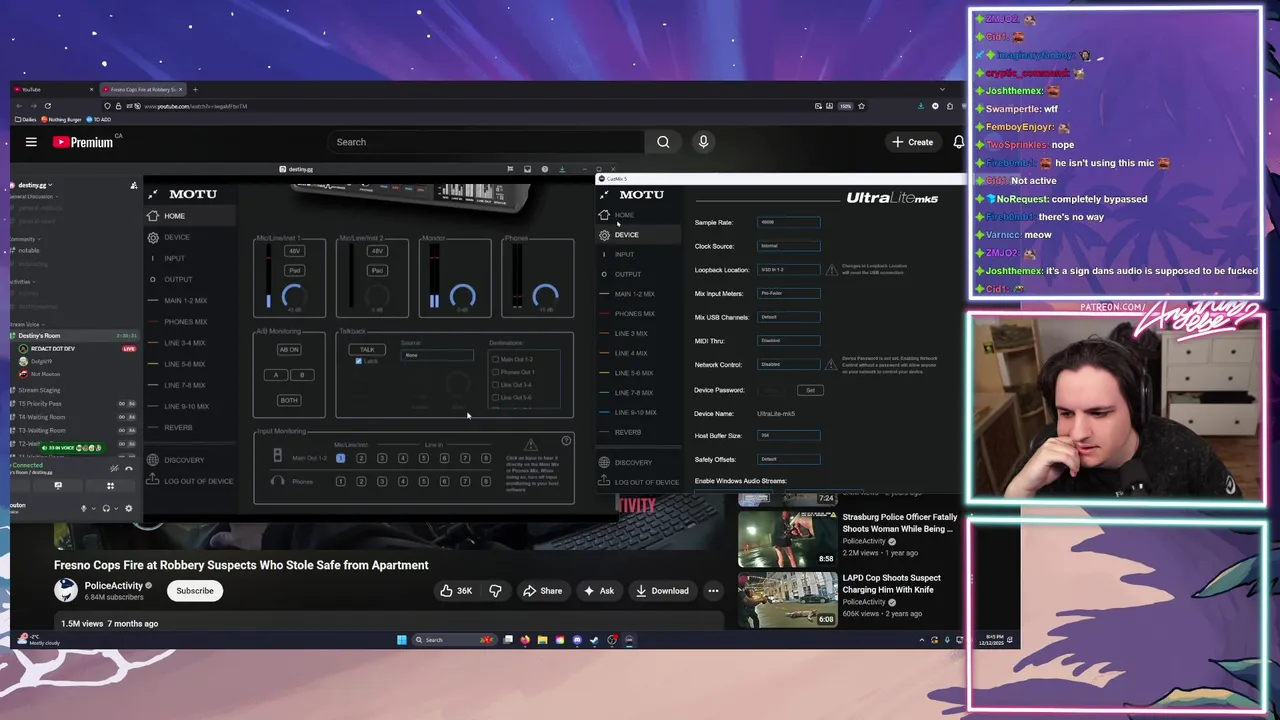
Task: Open MIDI Thru dropdown
Action: (x=789, y=341)
